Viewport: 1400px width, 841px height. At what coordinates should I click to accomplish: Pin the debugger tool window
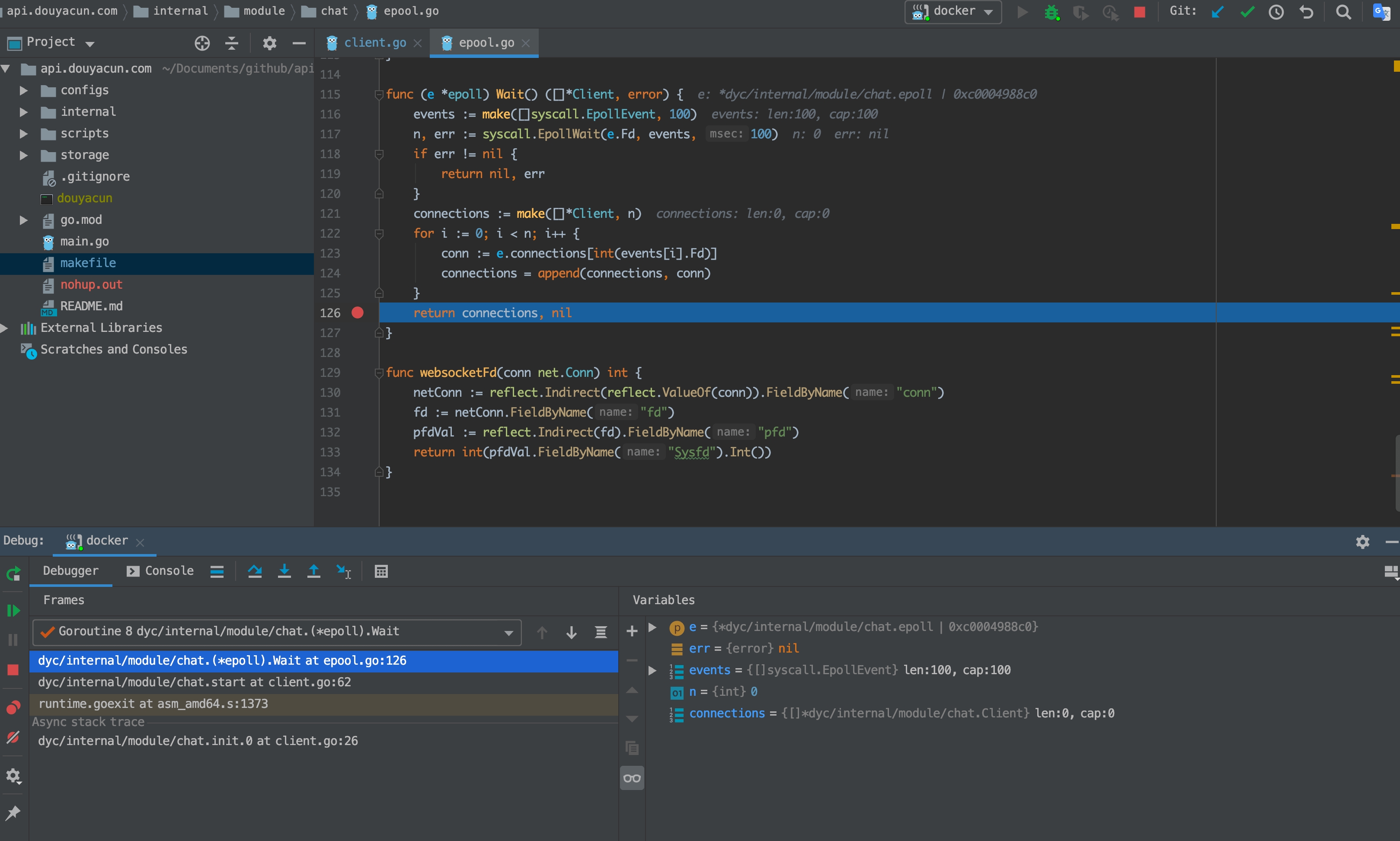click(13, 812)
